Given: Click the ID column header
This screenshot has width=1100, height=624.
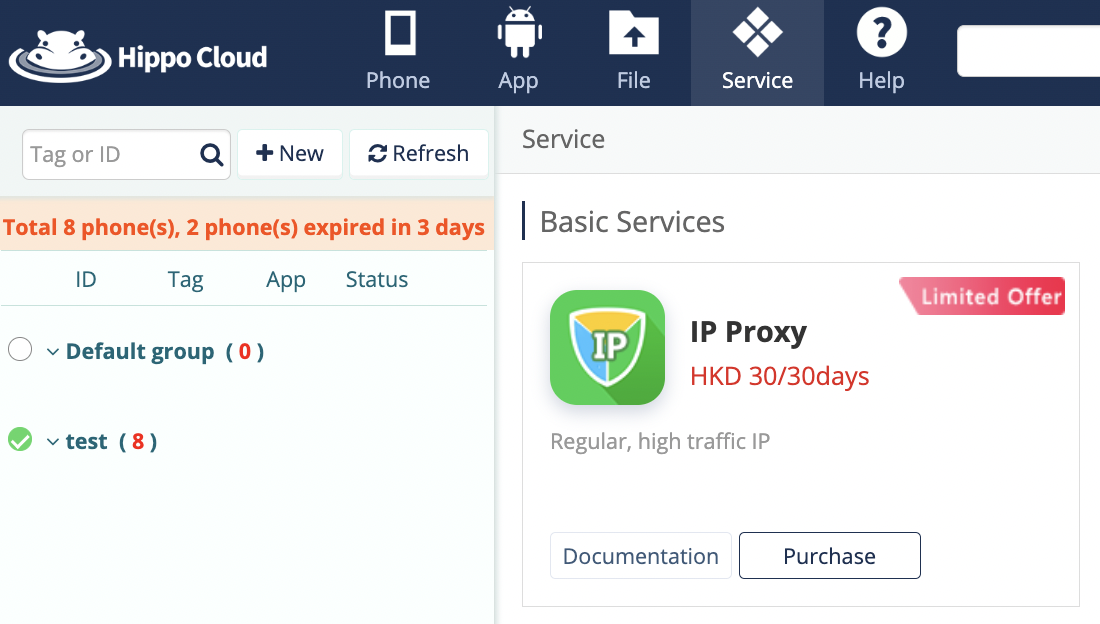Looking at the screenshot, I should point(86,279).
